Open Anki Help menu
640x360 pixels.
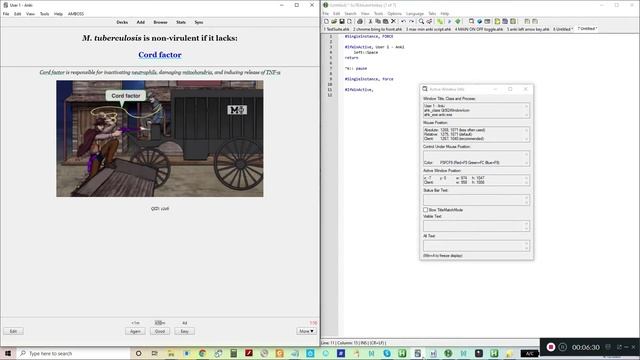tap(58, 14)
